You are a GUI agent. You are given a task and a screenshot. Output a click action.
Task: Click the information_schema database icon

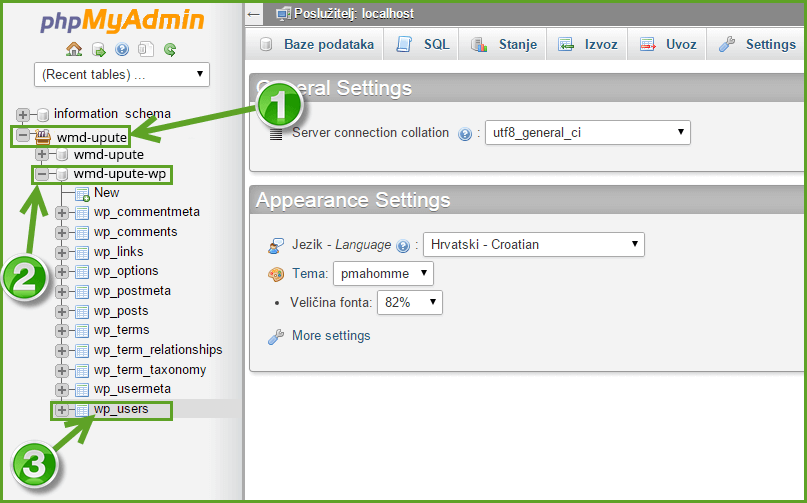[x=43, y=114]
